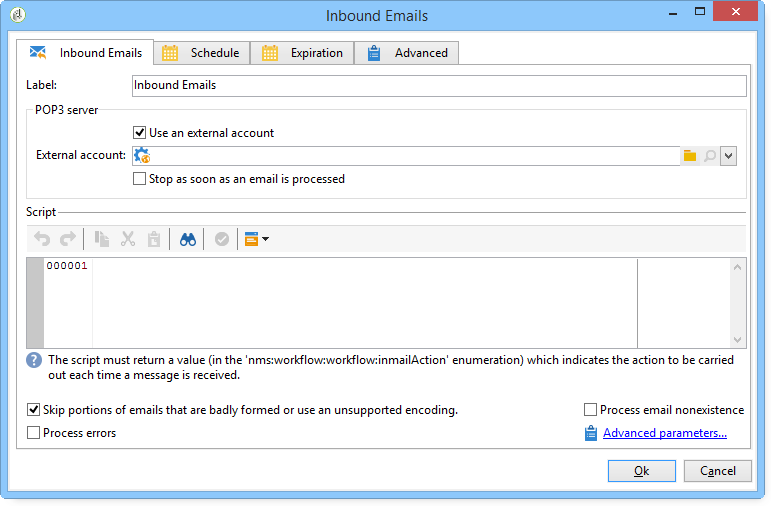This screenshot has width=771, height=506.
Task: Uncheck Use an external account
Action: pos(140,133)
